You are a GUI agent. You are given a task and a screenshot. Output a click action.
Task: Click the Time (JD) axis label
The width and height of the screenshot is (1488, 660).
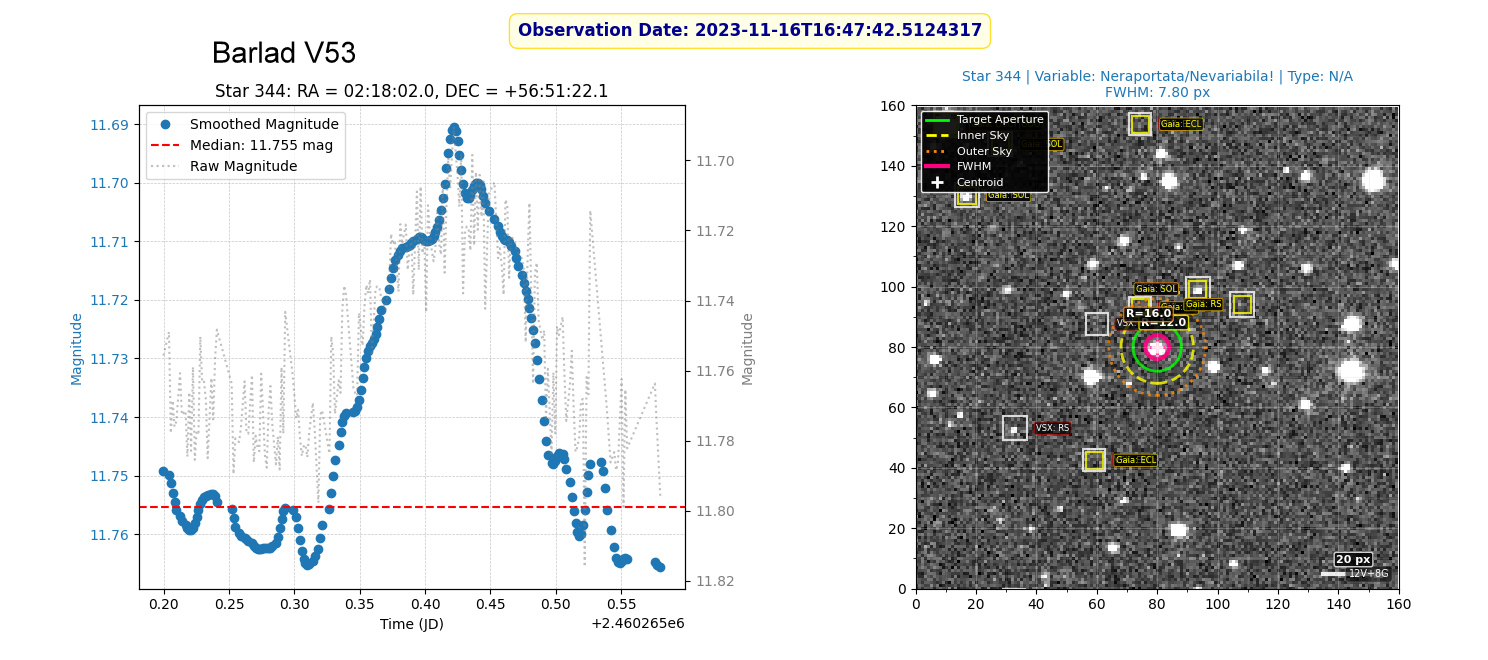coord(411,624)
